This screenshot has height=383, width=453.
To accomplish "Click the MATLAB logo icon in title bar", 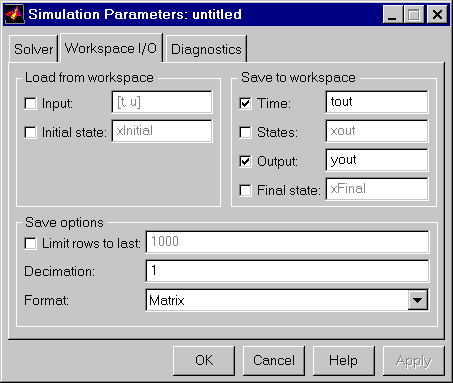I will coord(15,14).
